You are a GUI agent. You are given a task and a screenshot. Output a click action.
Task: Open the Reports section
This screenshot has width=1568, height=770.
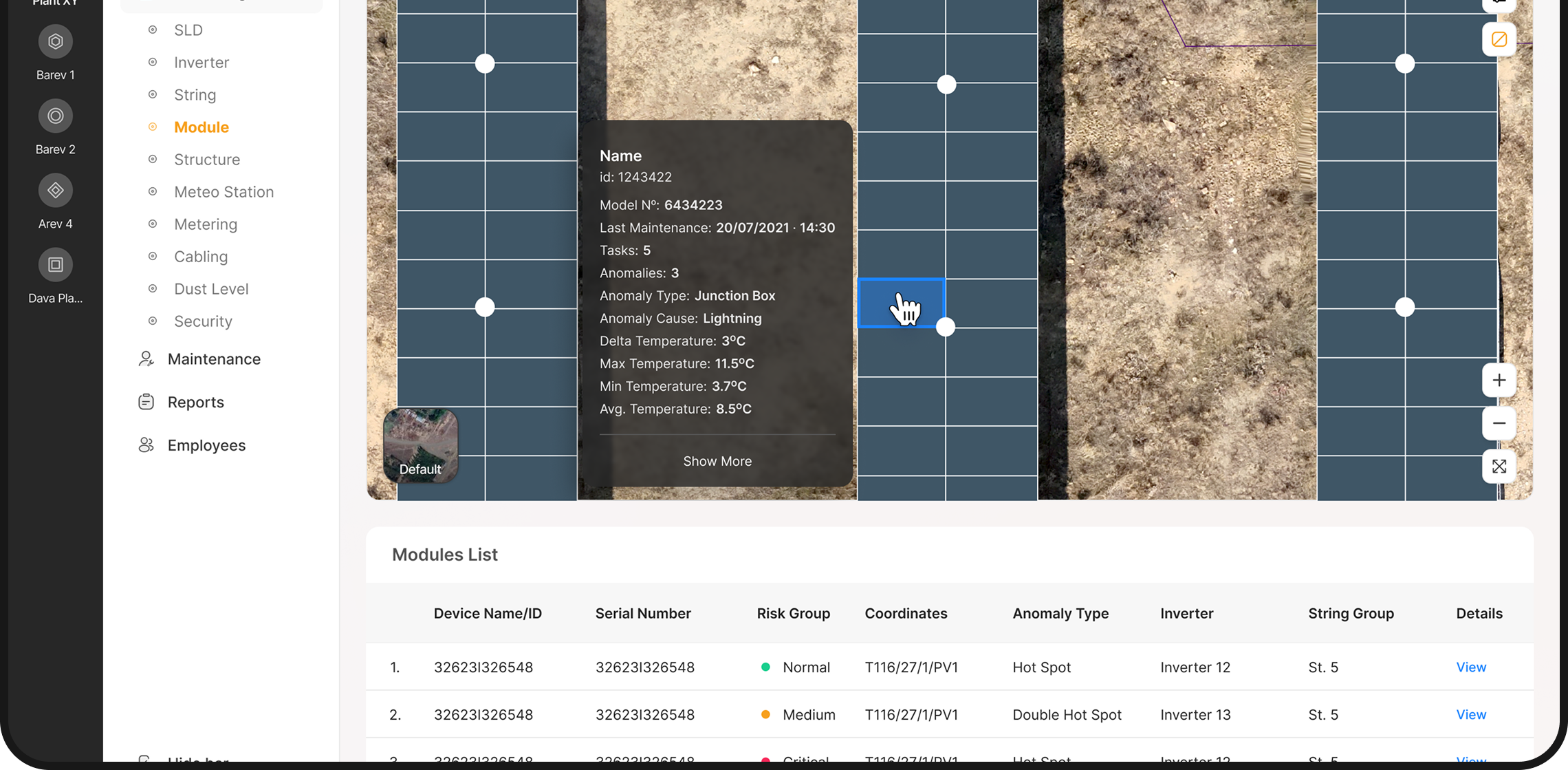[195, 402]
